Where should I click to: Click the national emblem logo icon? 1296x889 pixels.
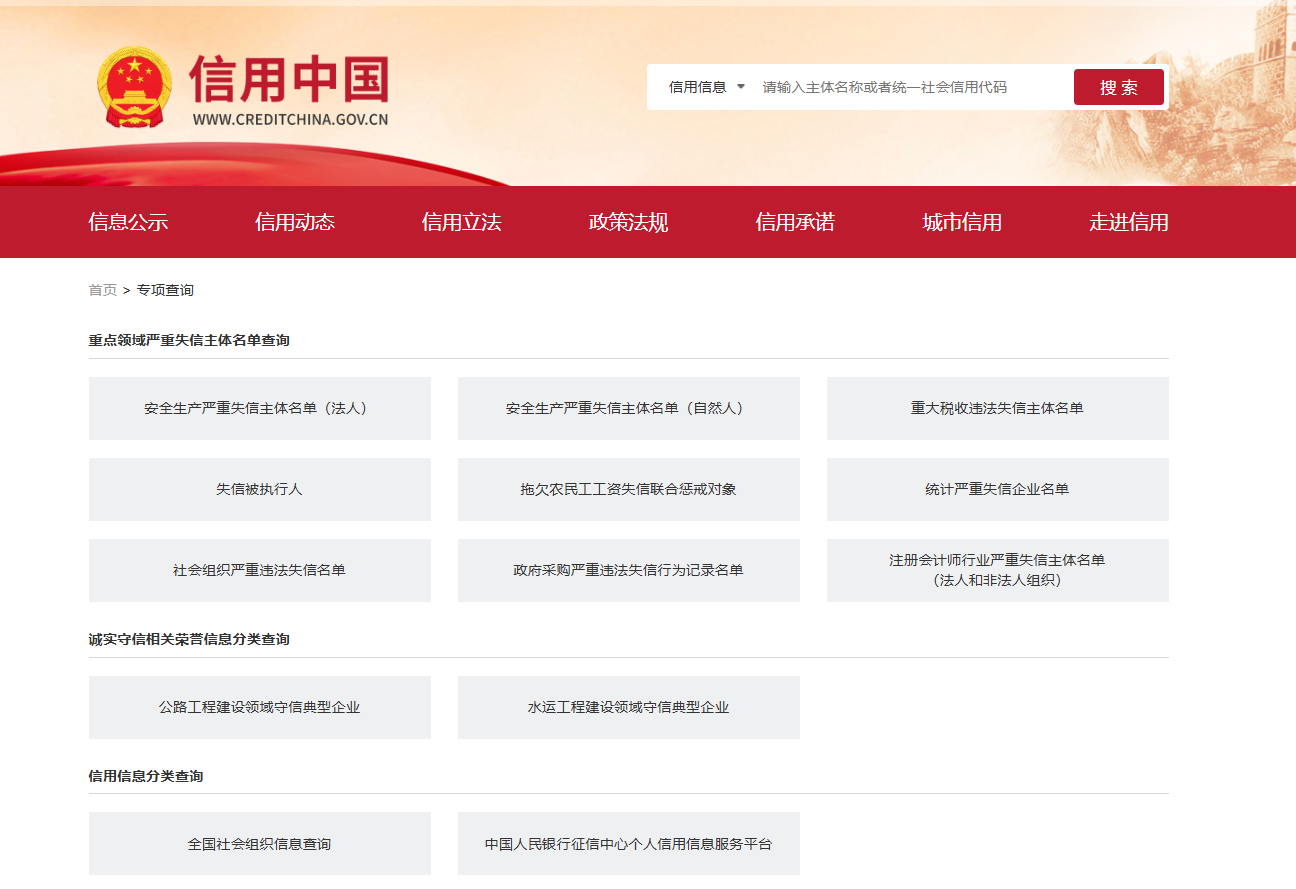135,88
